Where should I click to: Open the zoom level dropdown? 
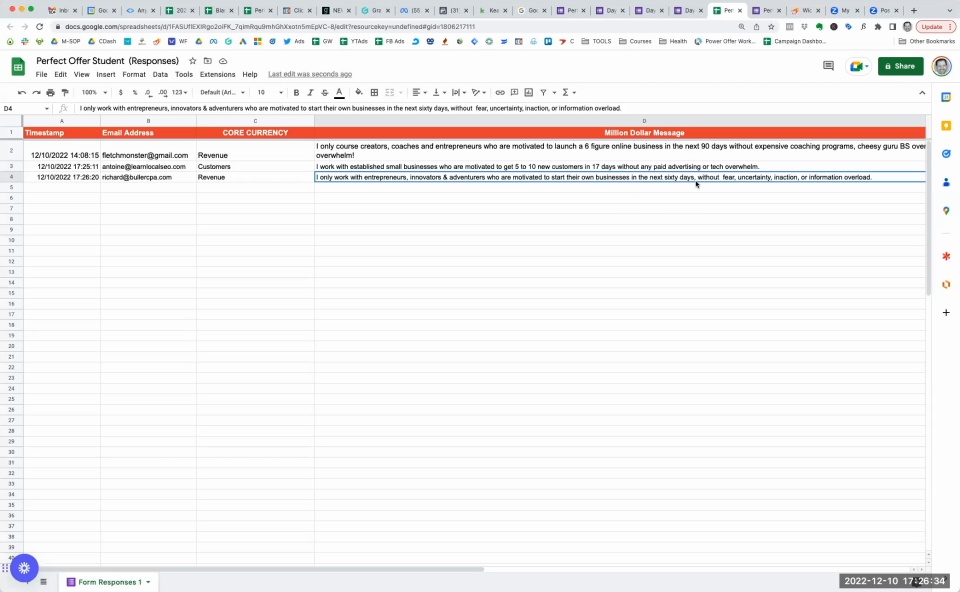click(94, 92)
